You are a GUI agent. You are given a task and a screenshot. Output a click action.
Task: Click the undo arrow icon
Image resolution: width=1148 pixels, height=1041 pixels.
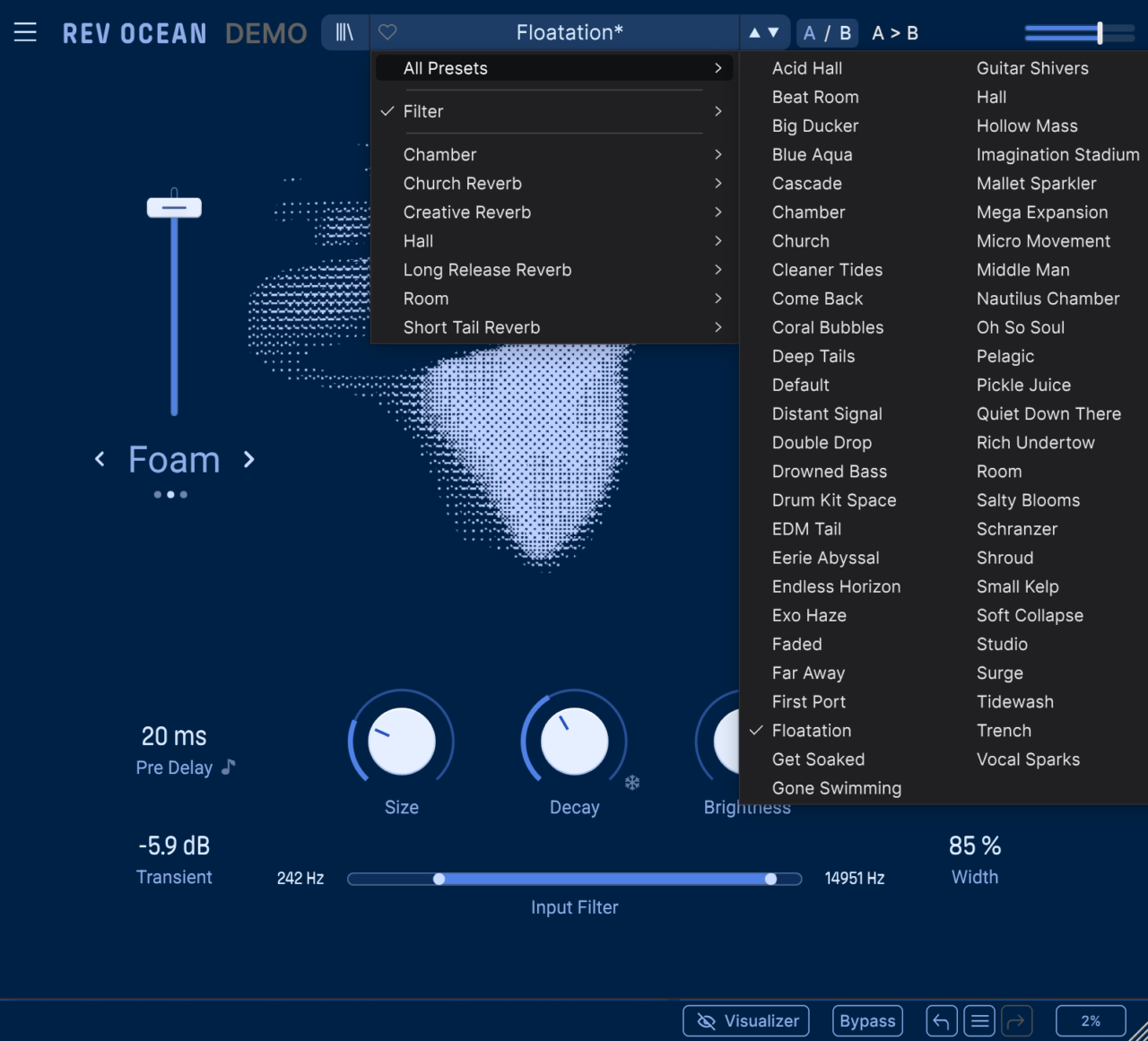click(x=941, y=1020)
